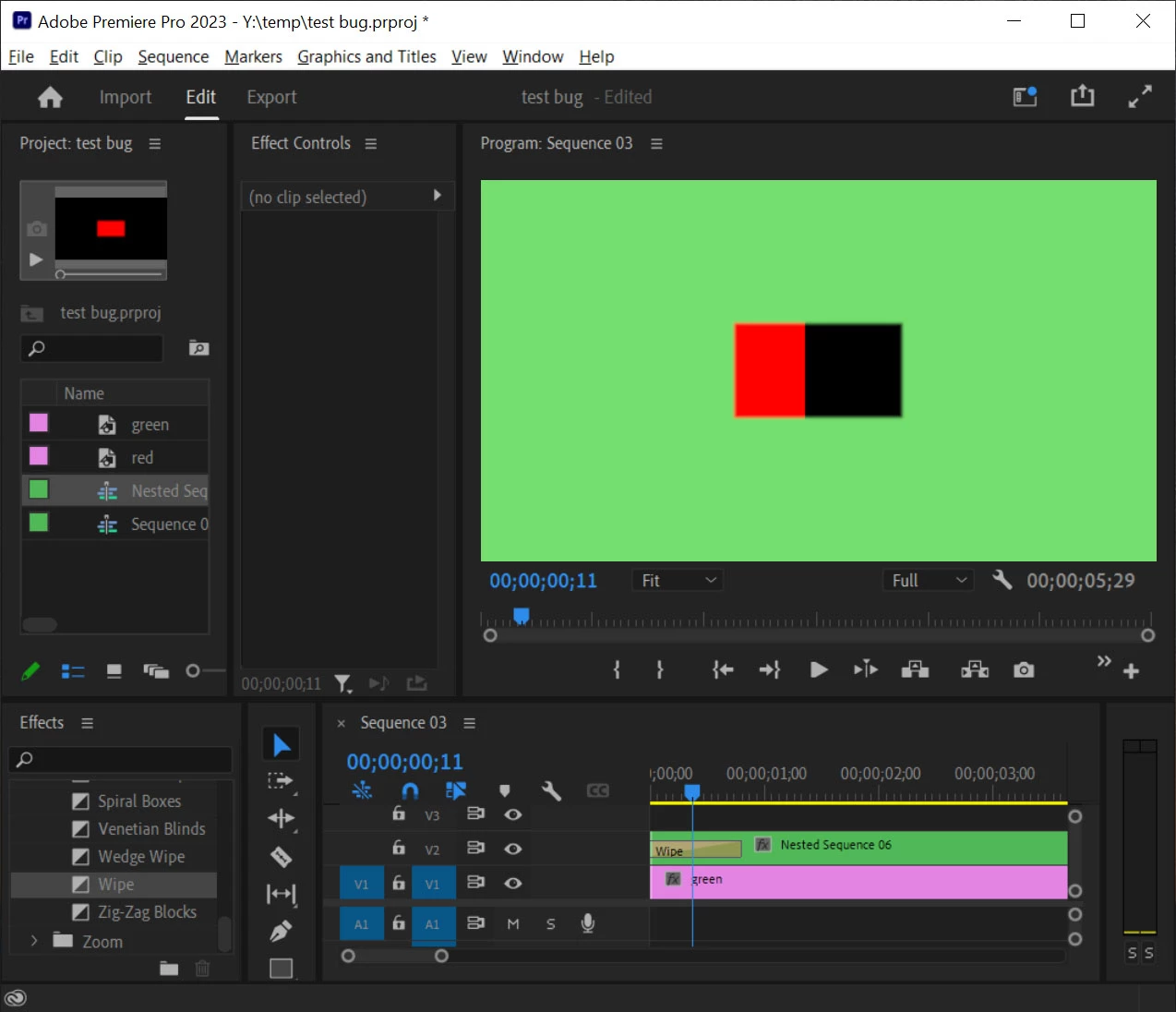Open the Clip menu
1176x1012 pixels.
click(x=108, y=56)
